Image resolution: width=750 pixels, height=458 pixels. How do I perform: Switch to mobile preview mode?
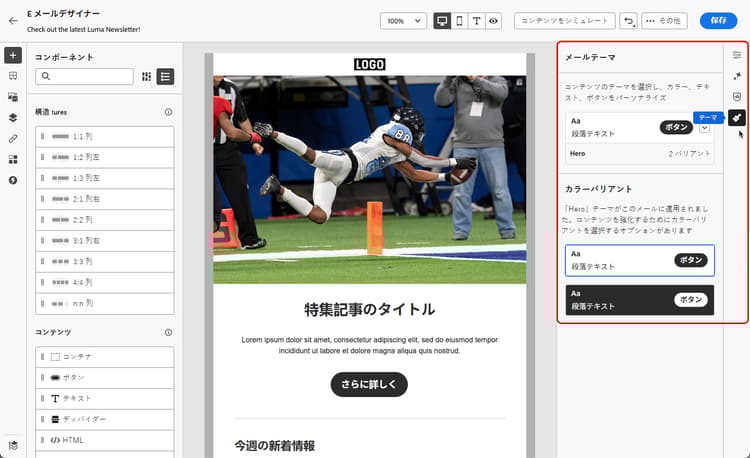tap(459, 21)
